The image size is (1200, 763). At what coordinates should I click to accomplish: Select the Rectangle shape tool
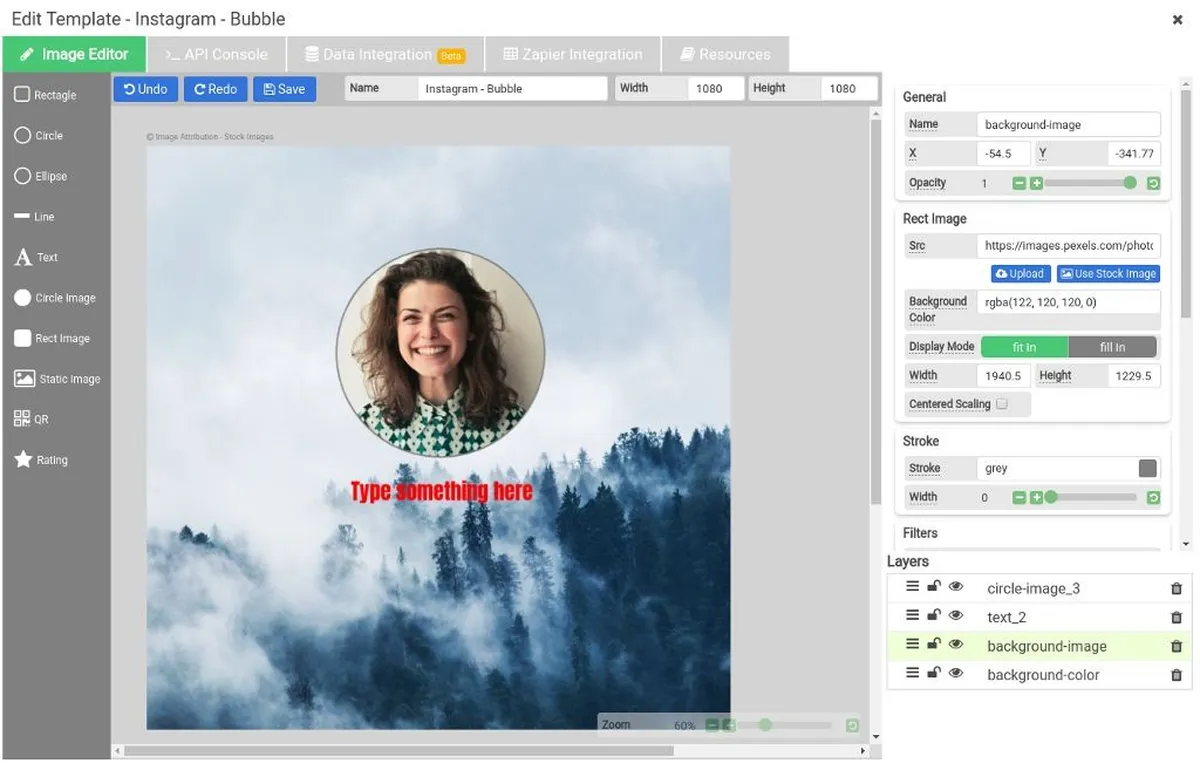(x=46, y=95)
